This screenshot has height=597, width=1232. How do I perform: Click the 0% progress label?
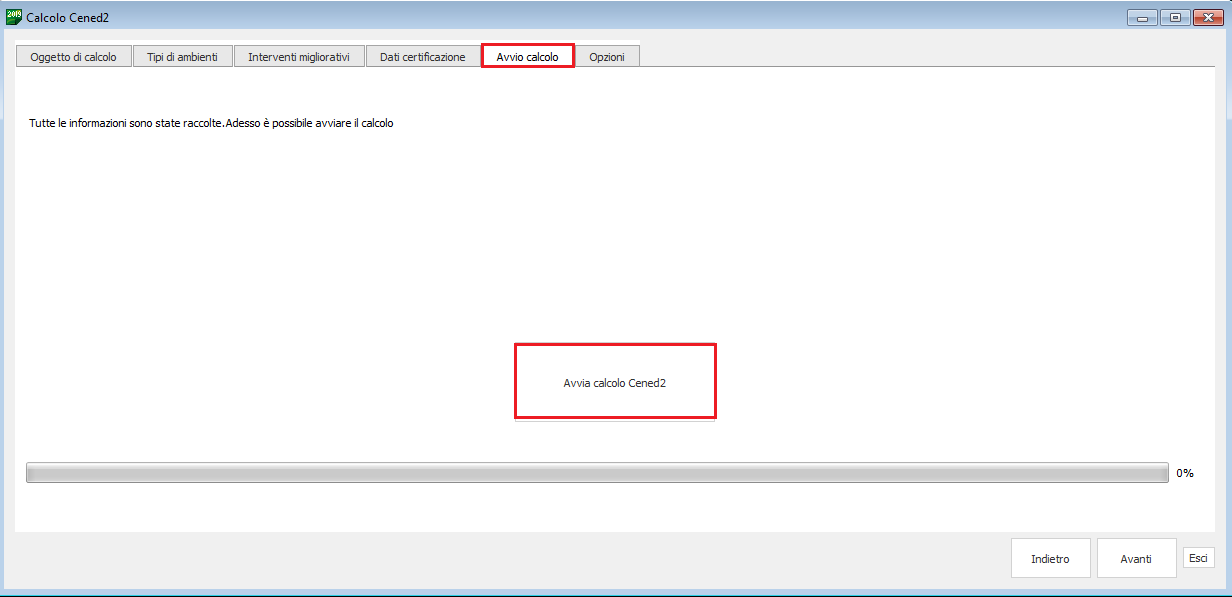coord(1185,473)
